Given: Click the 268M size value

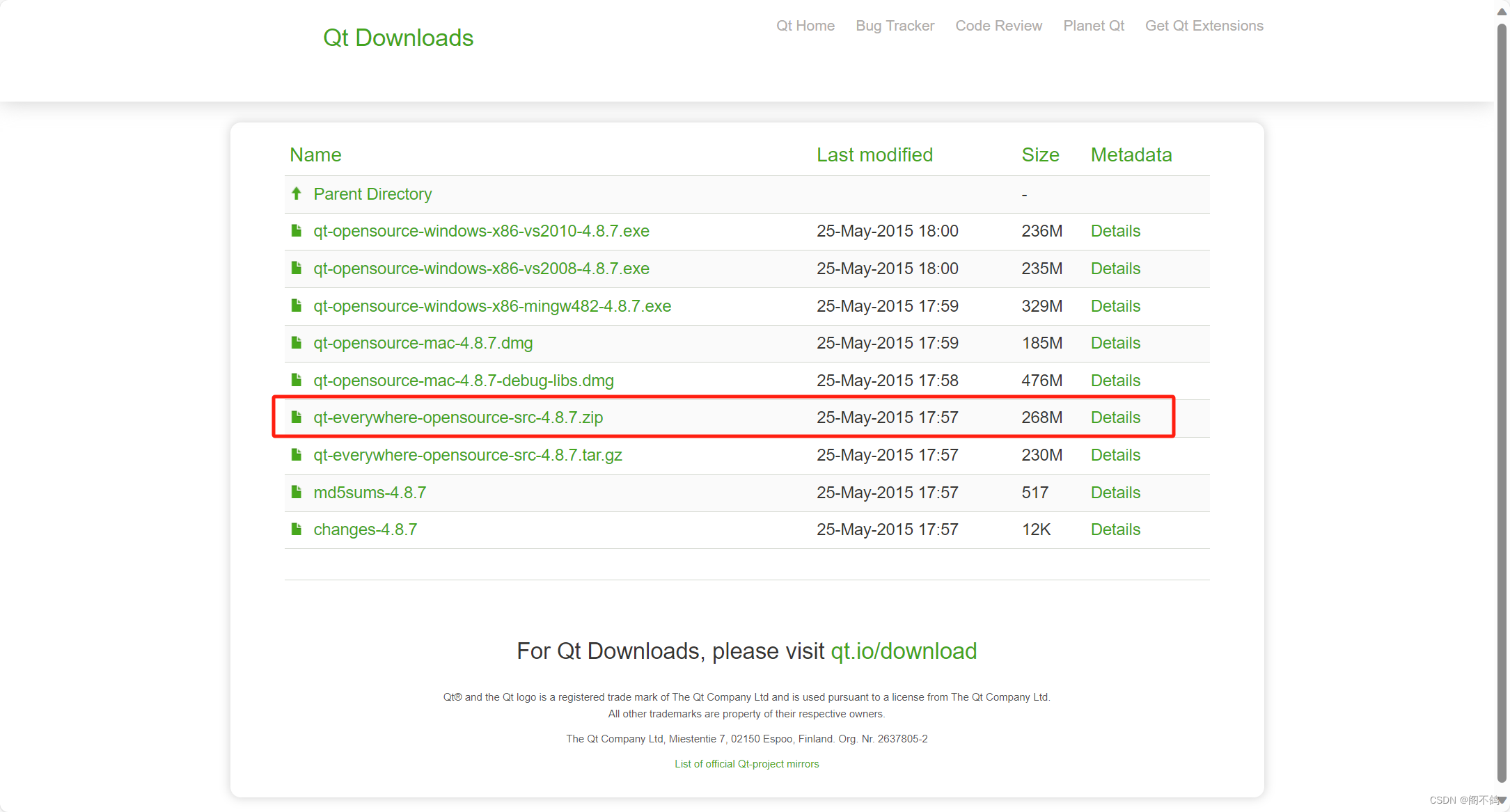Looking at the screenshot, I should click(1042, 417).
